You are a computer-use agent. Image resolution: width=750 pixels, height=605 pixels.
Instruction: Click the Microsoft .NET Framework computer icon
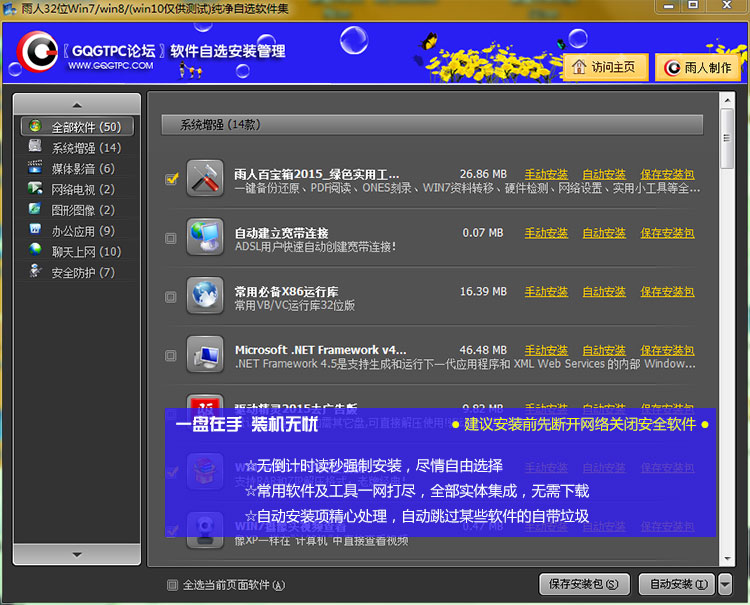click(x=205, y=355)
